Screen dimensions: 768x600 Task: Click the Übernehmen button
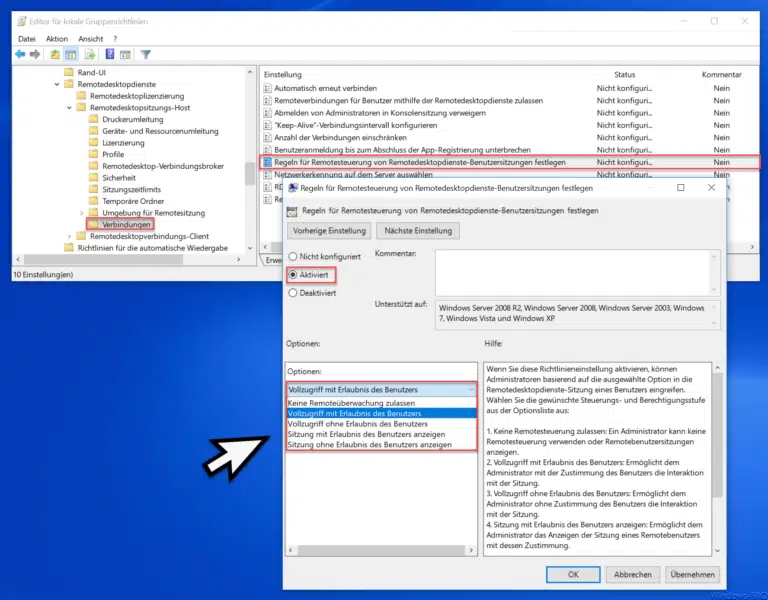pos(691,575)
